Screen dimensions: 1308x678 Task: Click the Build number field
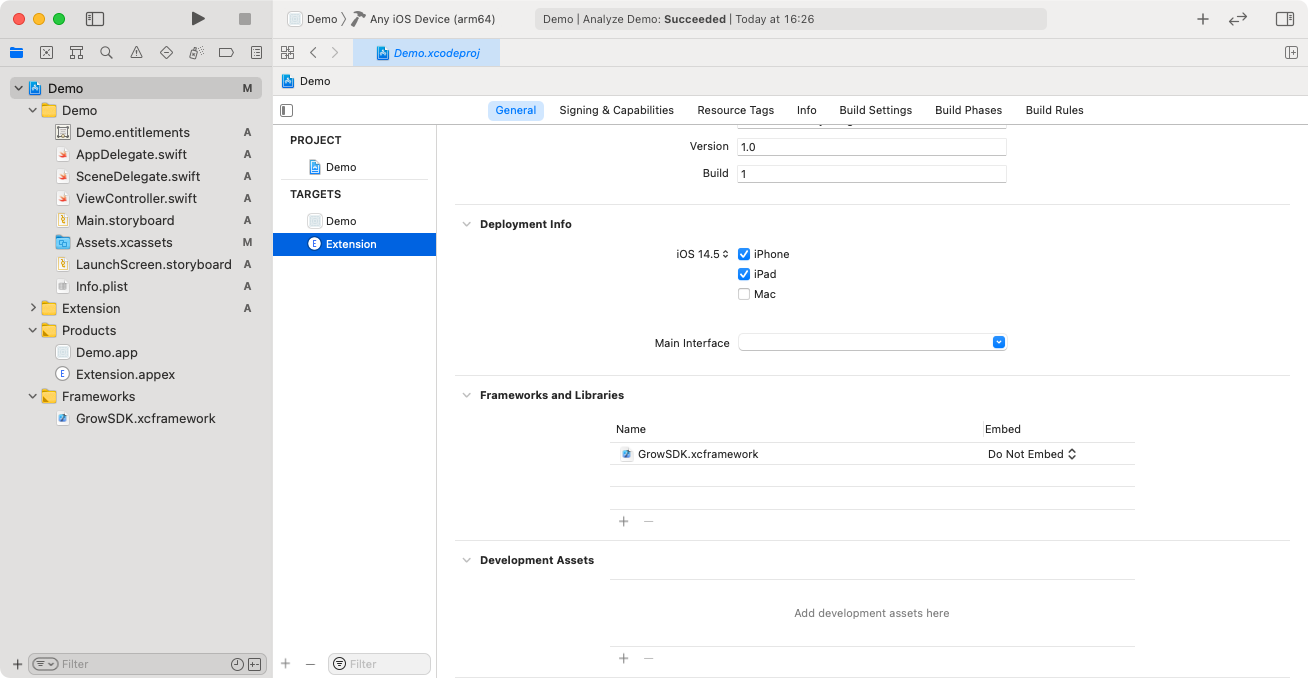872,174
